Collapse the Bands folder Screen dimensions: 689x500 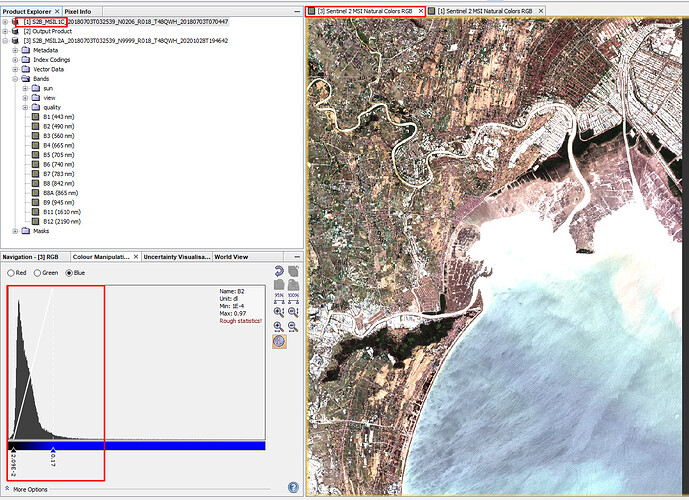pyautogui.click(x=15, y=79)
